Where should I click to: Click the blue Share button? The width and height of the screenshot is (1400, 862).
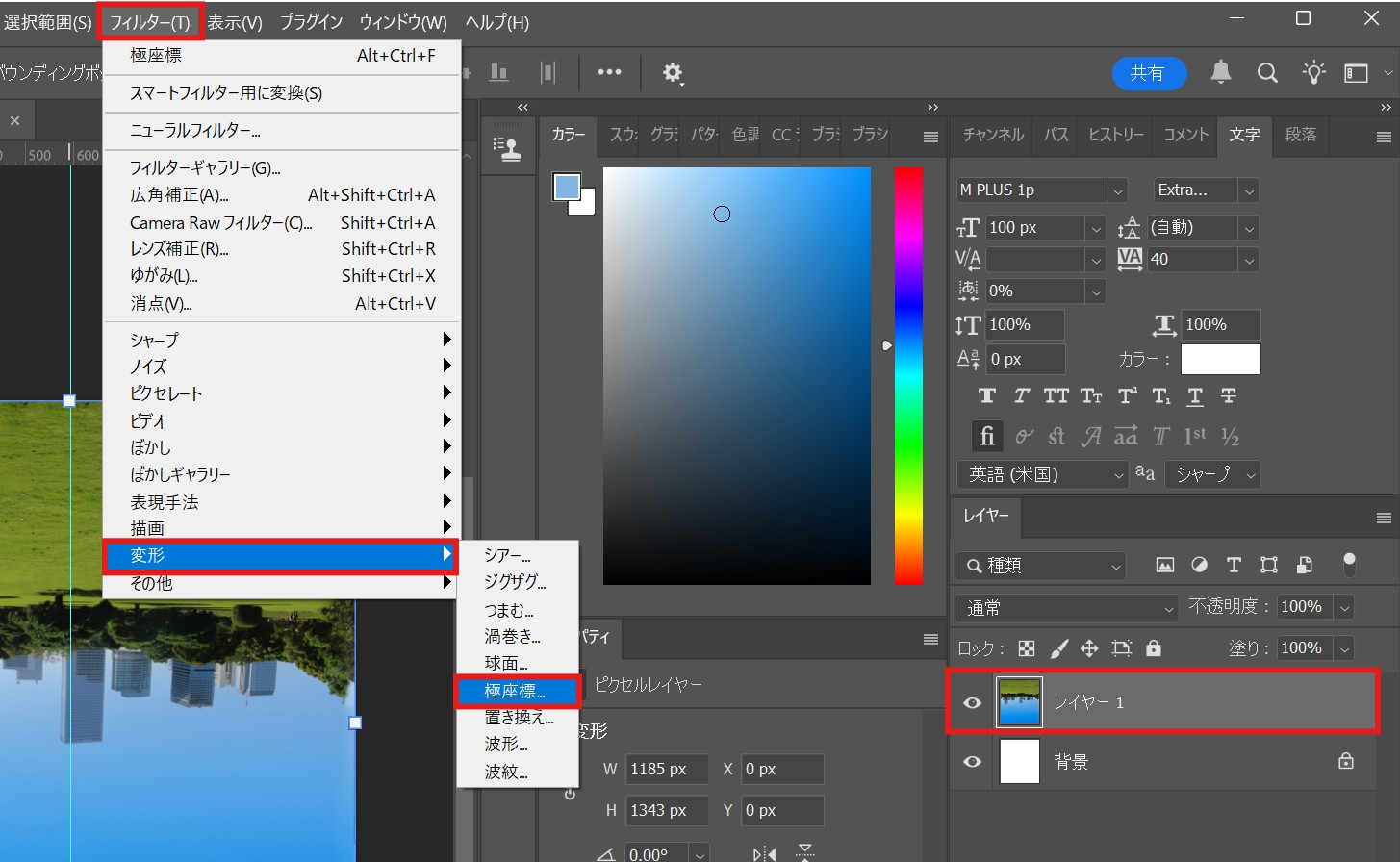1147,73
